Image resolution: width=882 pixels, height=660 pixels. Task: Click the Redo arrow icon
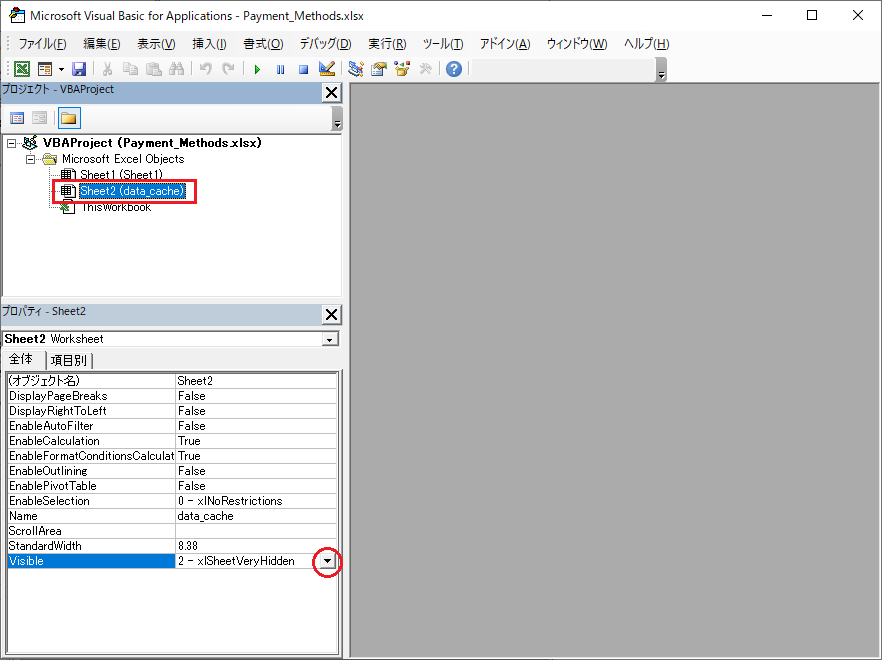pos(228,69)
